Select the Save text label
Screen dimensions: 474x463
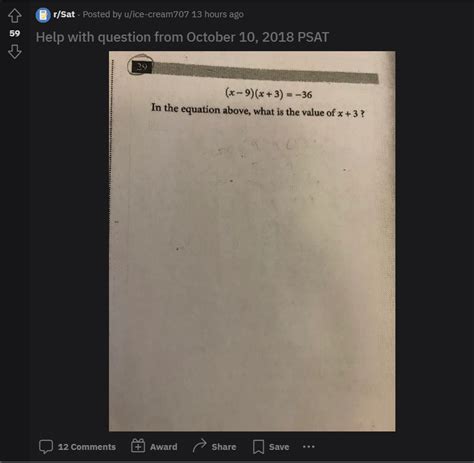(x=279, y=447)
